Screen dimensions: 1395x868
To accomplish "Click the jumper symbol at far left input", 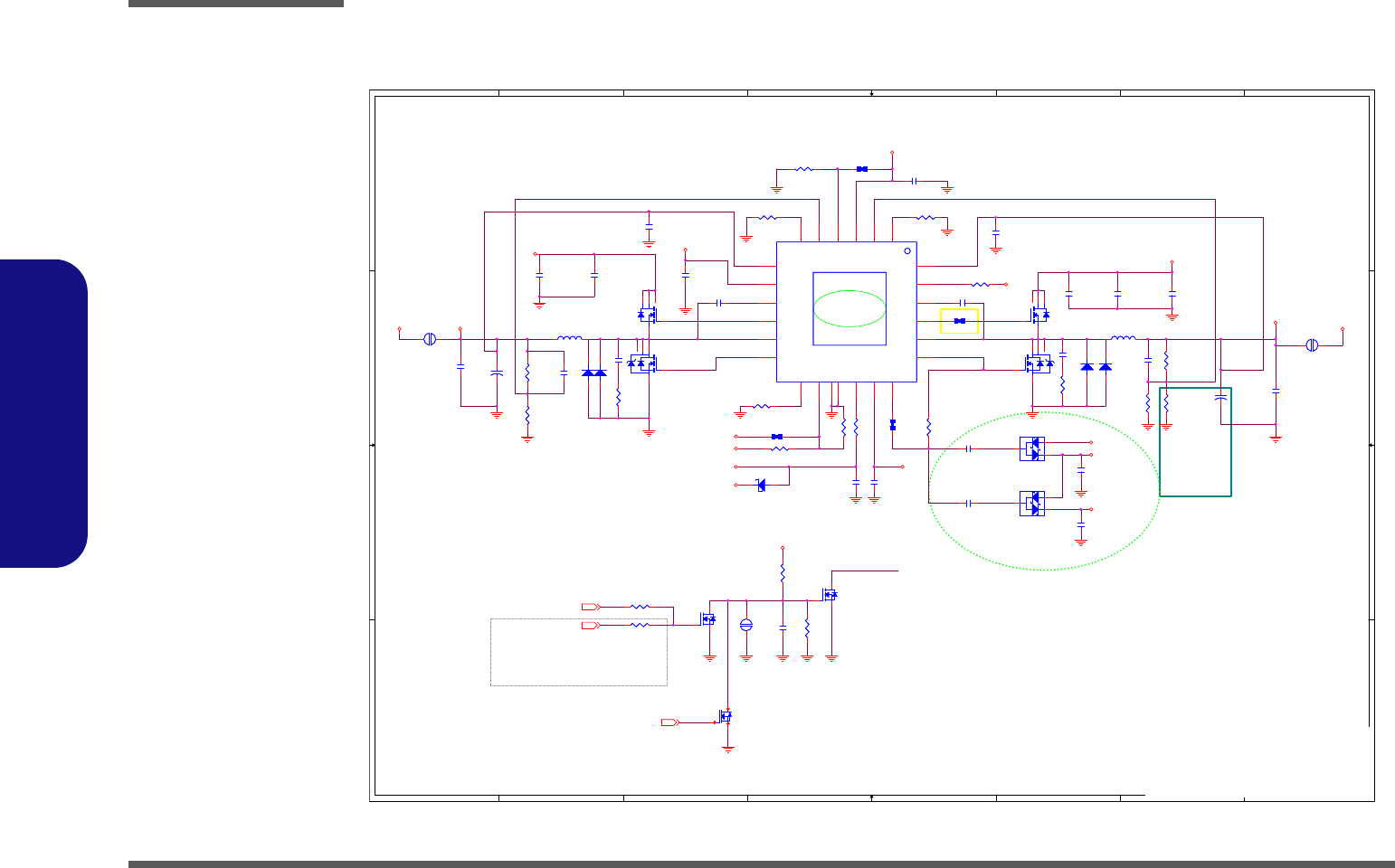I will (x=431, y=339).
